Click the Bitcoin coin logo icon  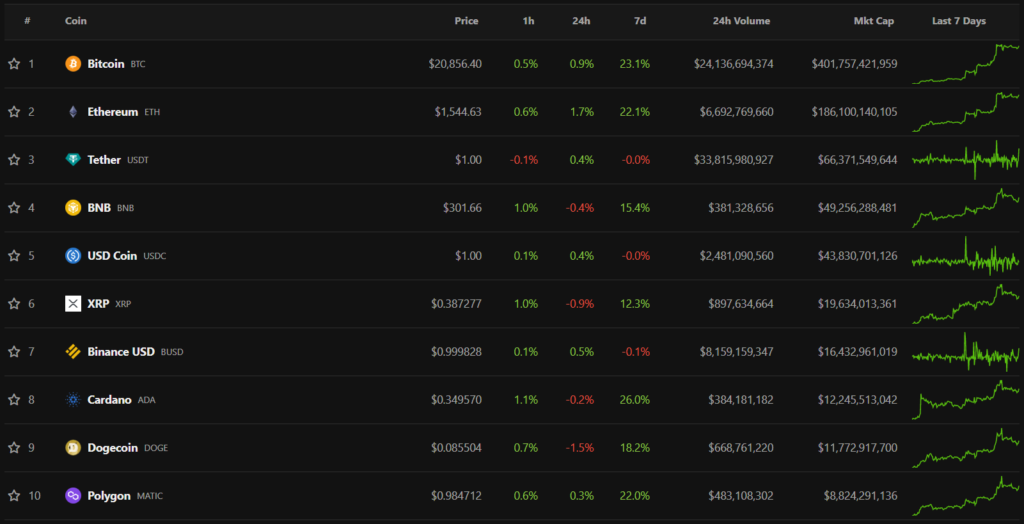point(73,64)
